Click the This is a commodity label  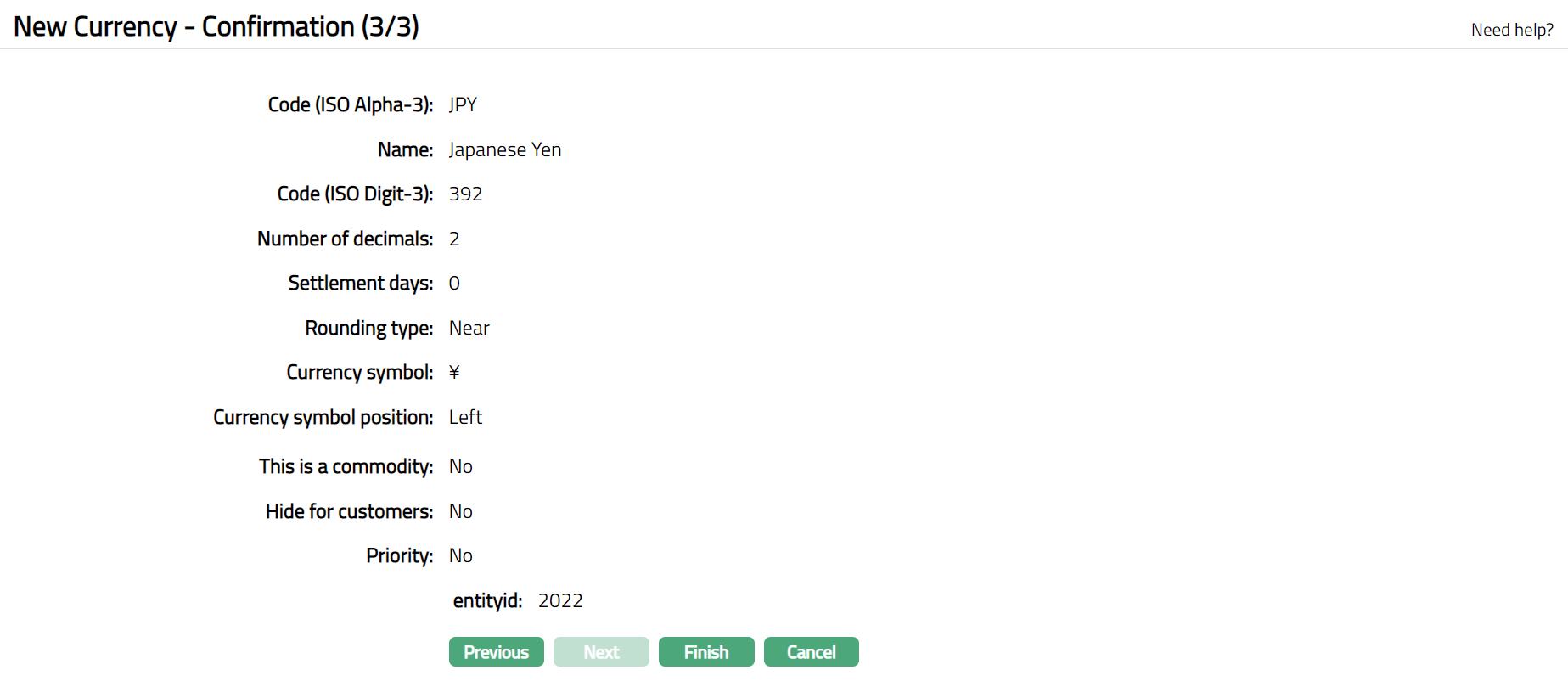(346, 466)
